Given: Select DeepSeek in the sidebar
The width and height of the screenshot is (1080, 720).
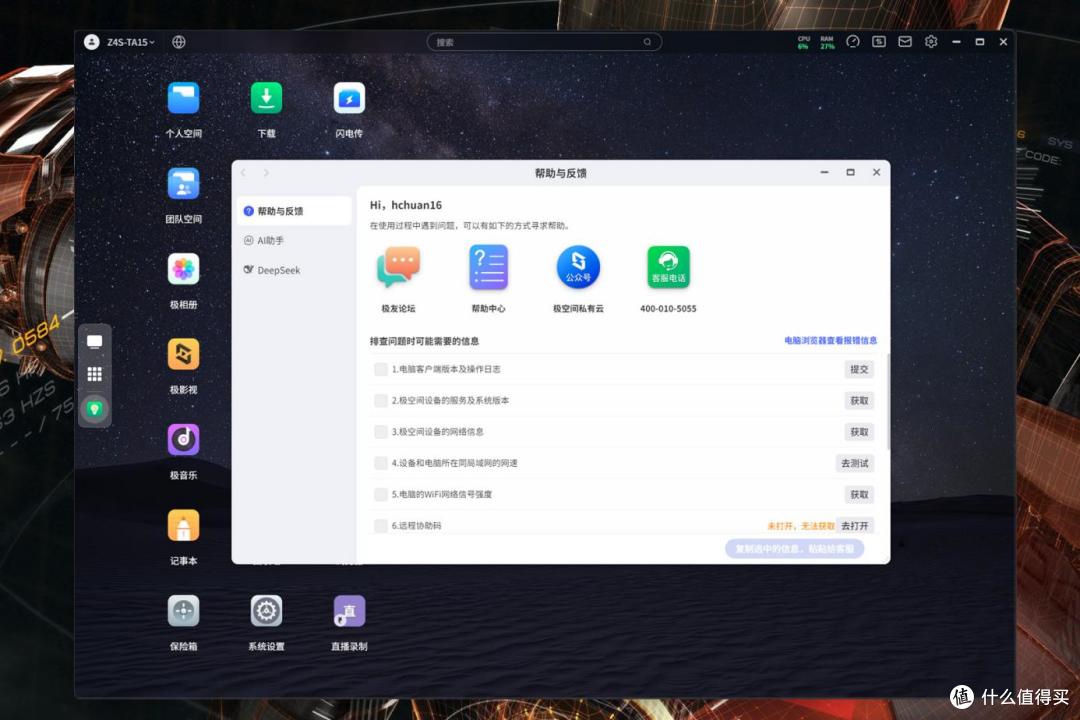Looking at the screenshot, I should pyautogui.click(x=294, y=270).
